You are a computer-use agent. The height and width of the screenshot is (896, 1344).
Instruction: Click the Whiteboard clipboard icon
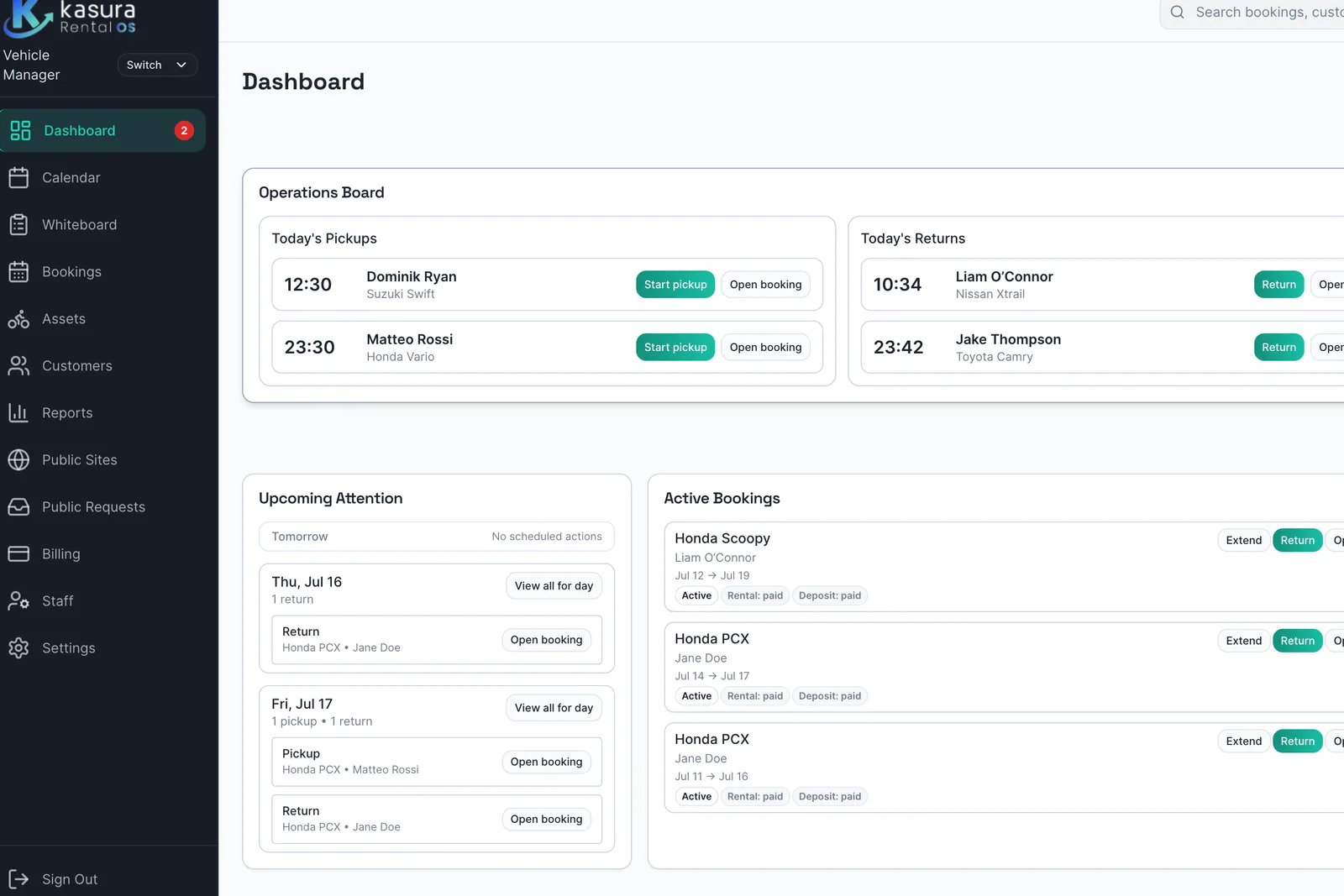(18, 224)
